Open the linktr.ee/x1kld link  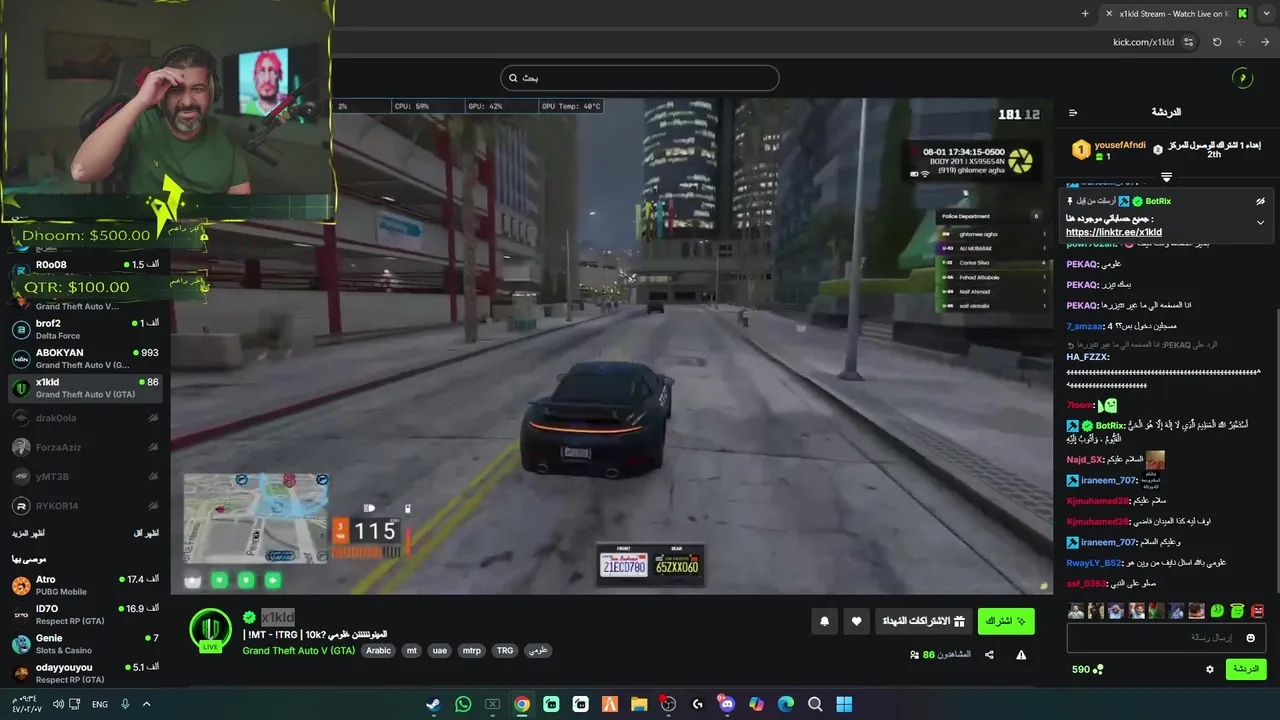(x=1113, y=232)
